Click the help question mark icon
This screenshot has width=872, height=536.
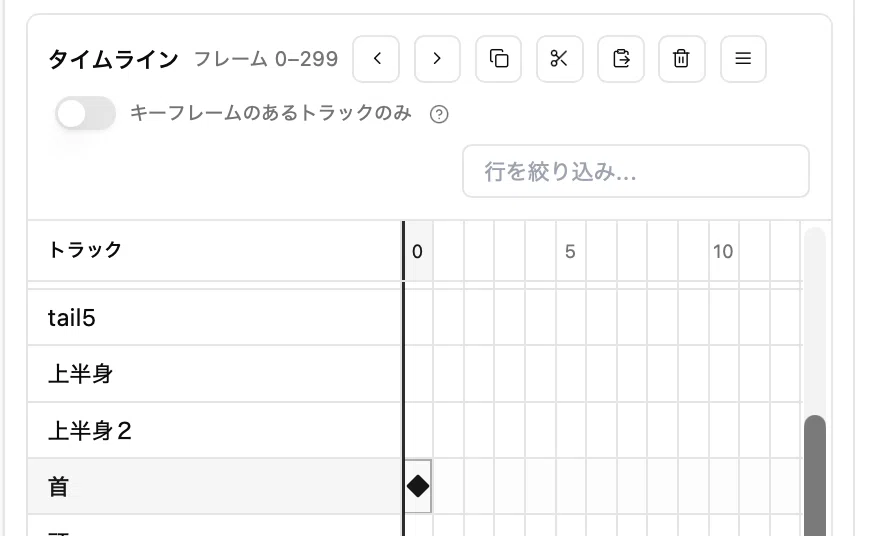(x=439, y=115)
